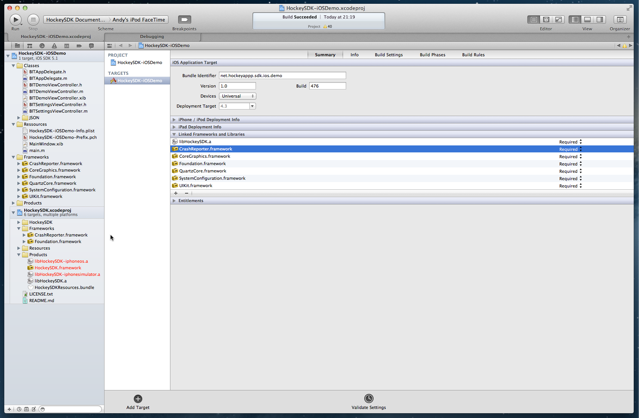Click the yellow issue warning indicator
This screenshot has width=639, height=418.
click(624, 46)
